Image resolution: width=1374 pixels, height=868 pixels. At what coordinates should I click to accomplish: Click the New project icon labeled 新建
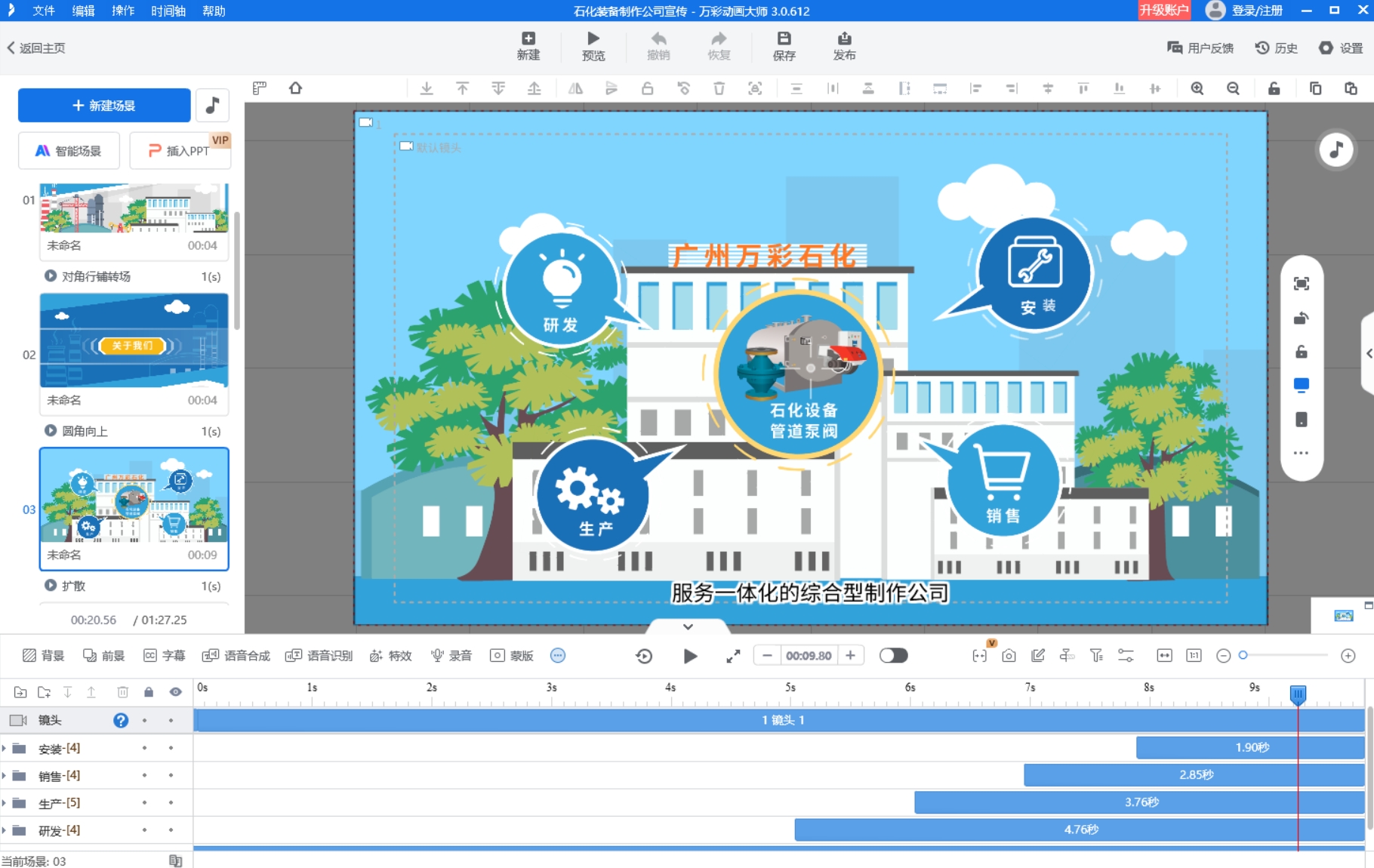click(x=528, y=46)
